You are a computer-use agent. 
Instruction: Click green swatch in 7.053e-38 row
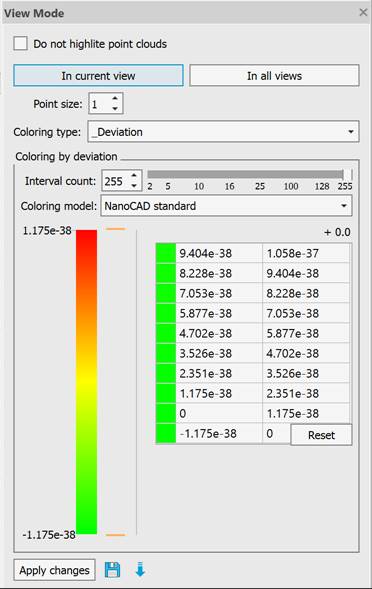(x=166, y=293)
